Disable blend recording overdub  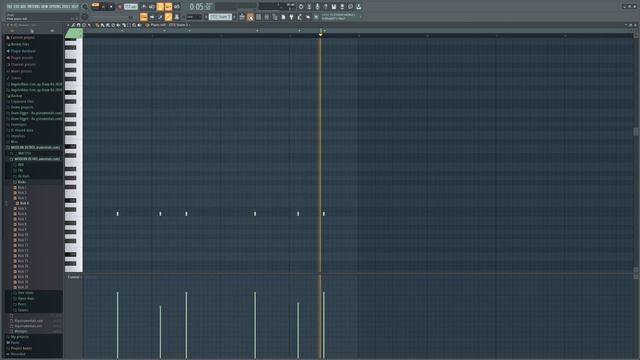pyautogui.click(x=168, y=7)
